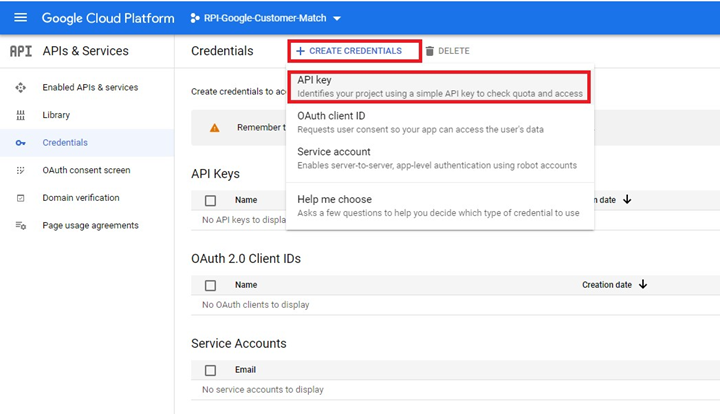Click the Page usage agreements icon
This screenshot has width=720, height=414.
tap(20, 226)
